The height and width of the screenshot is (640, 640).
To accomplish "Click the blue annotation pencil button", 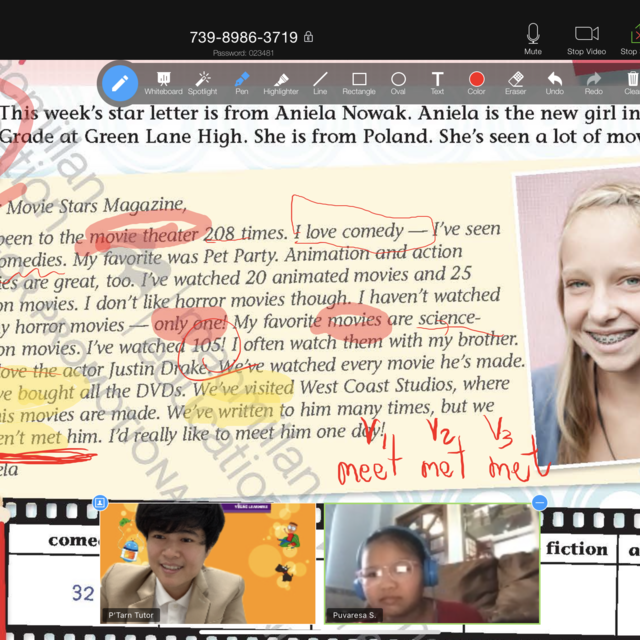I will 120,84.
